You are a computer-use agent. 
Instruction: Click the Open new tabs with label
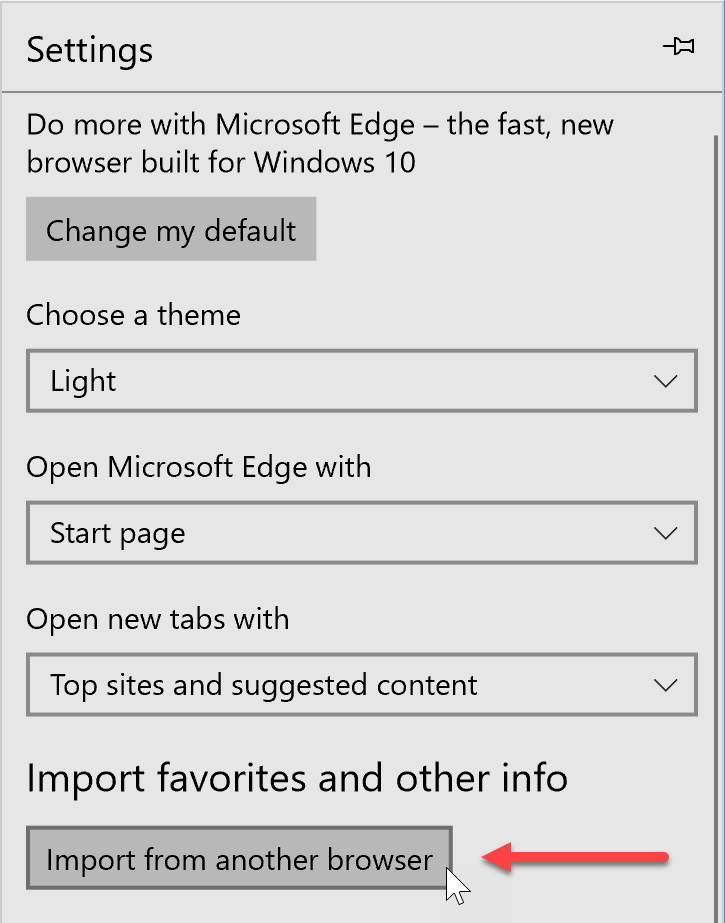coord(158,619)
